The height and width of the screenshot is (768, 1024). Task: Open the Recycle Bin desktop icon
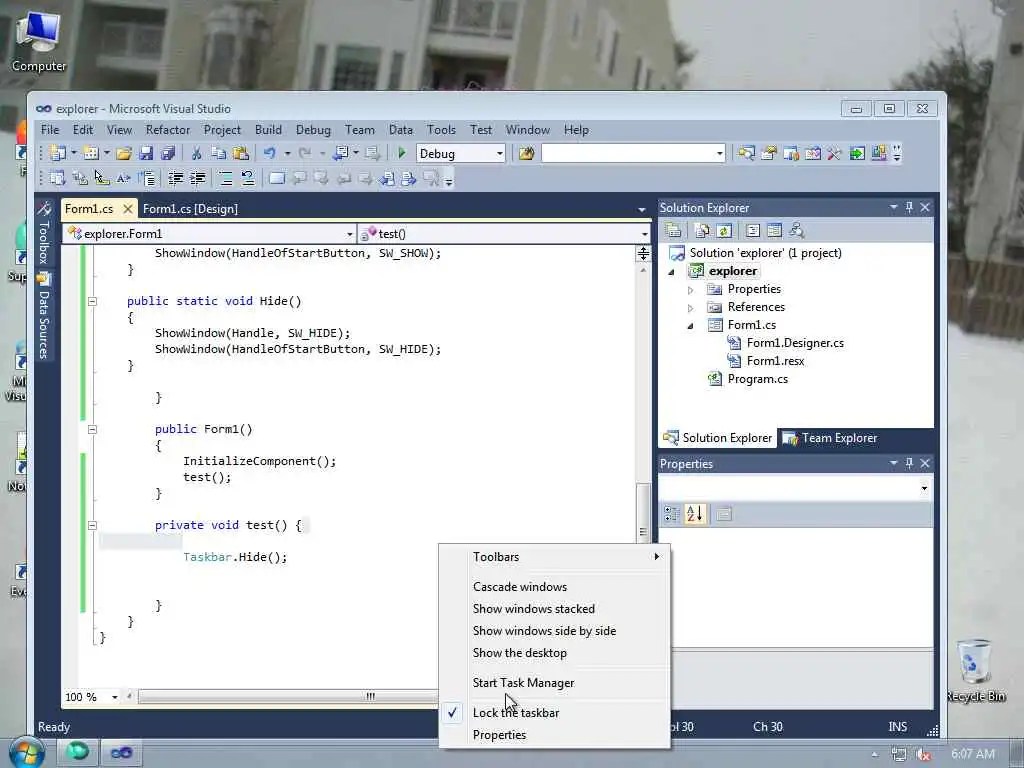[x=976, y=670]
